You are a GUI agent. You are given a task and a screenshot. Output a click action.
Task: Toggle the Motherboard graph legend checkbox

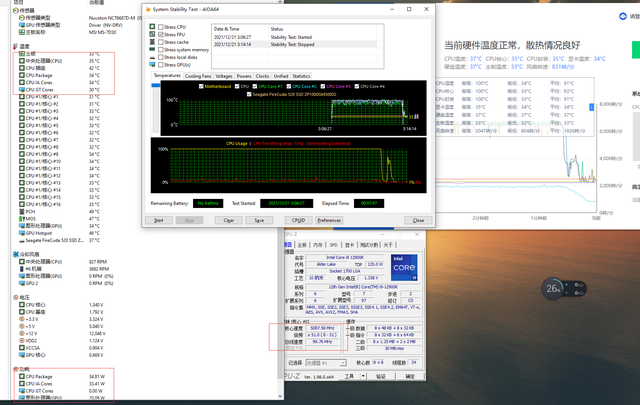(199, 86)
